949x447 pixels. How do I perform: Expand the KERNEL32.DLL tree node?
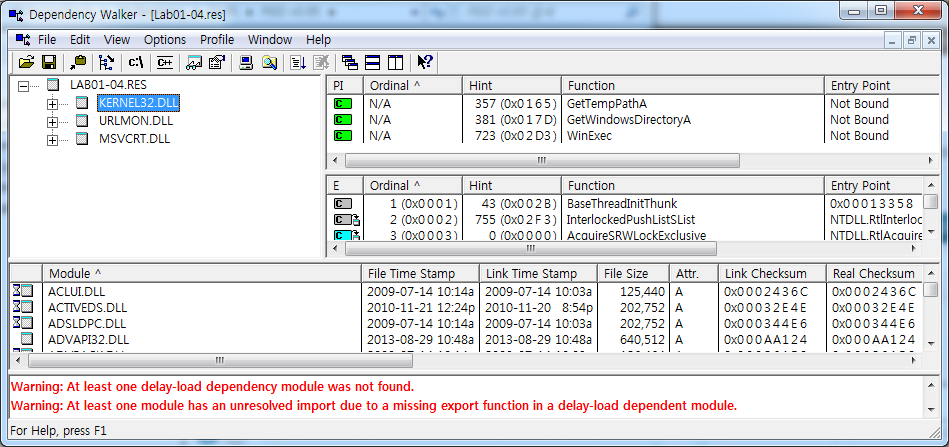coord(53,103)
